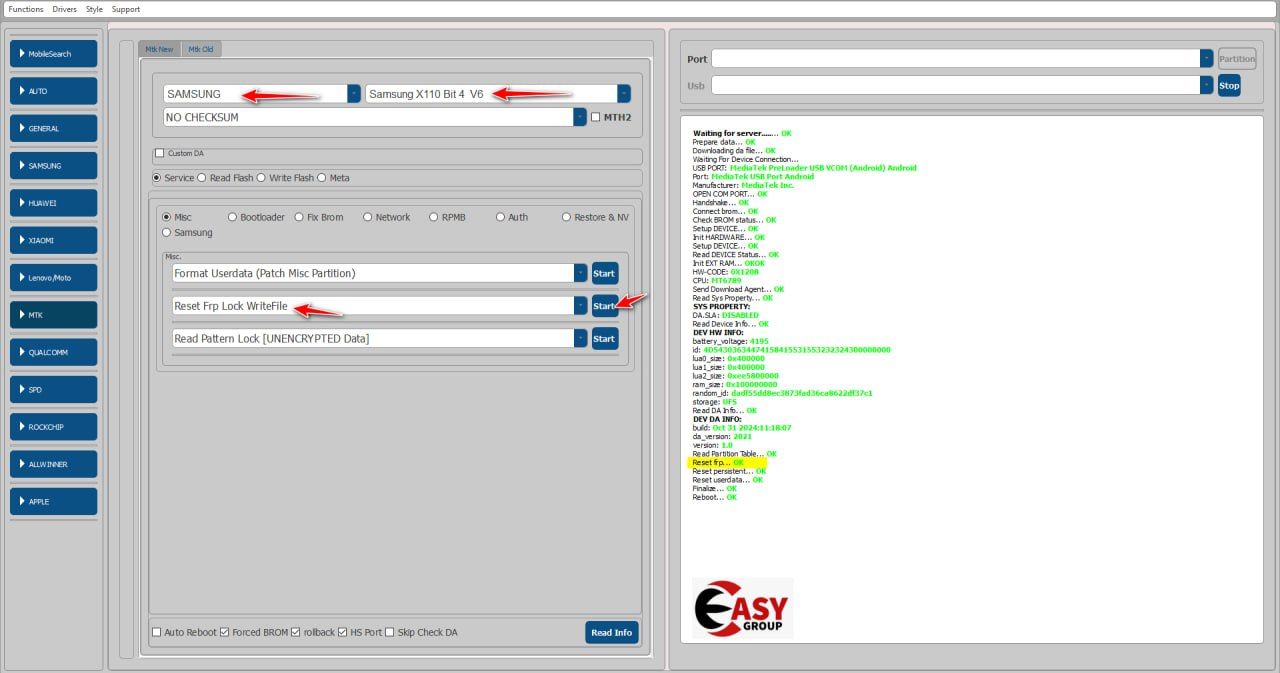Select the Samsung radio option

166,232
